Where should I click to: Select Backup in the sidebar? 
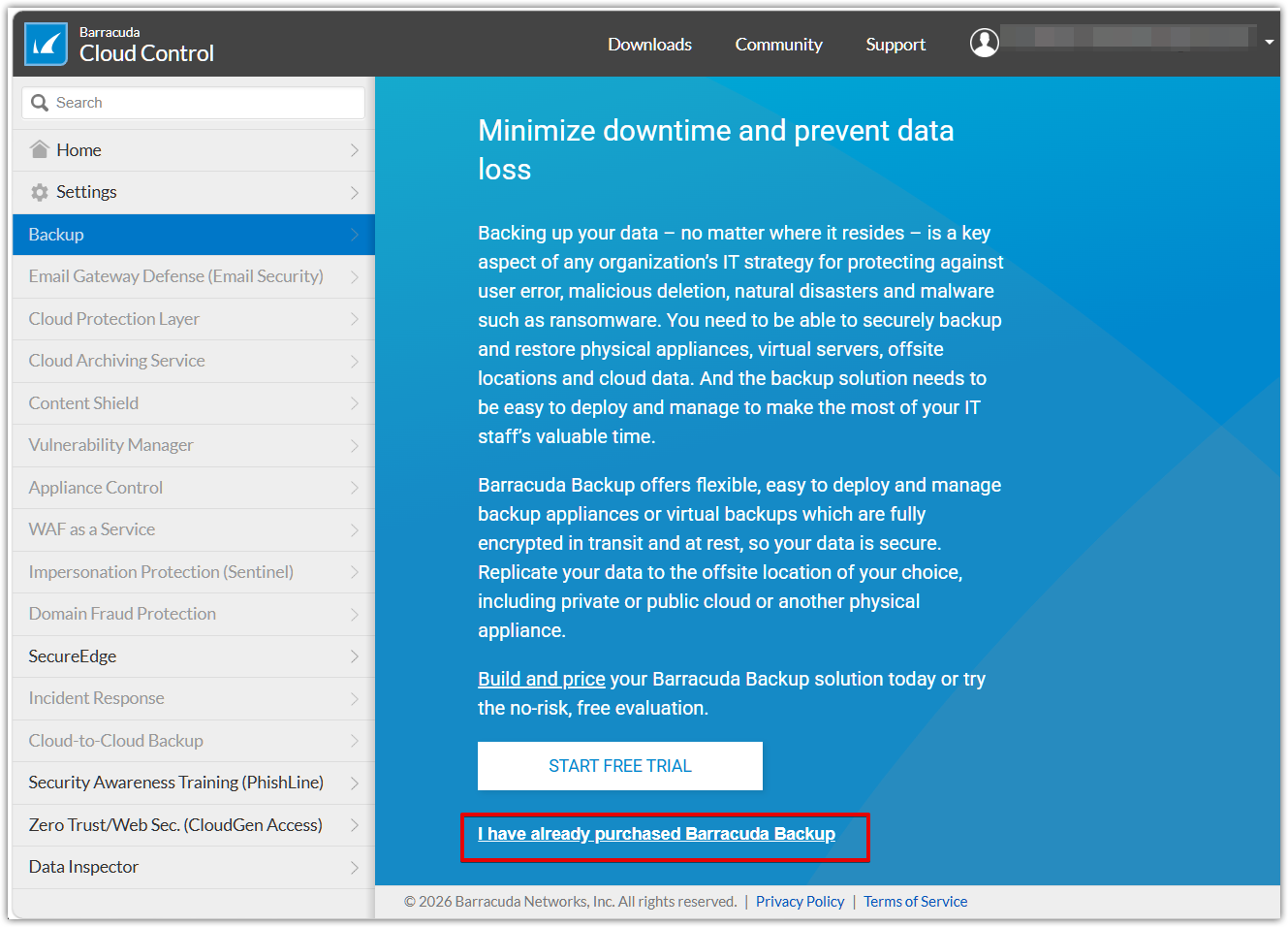point(194,235)
